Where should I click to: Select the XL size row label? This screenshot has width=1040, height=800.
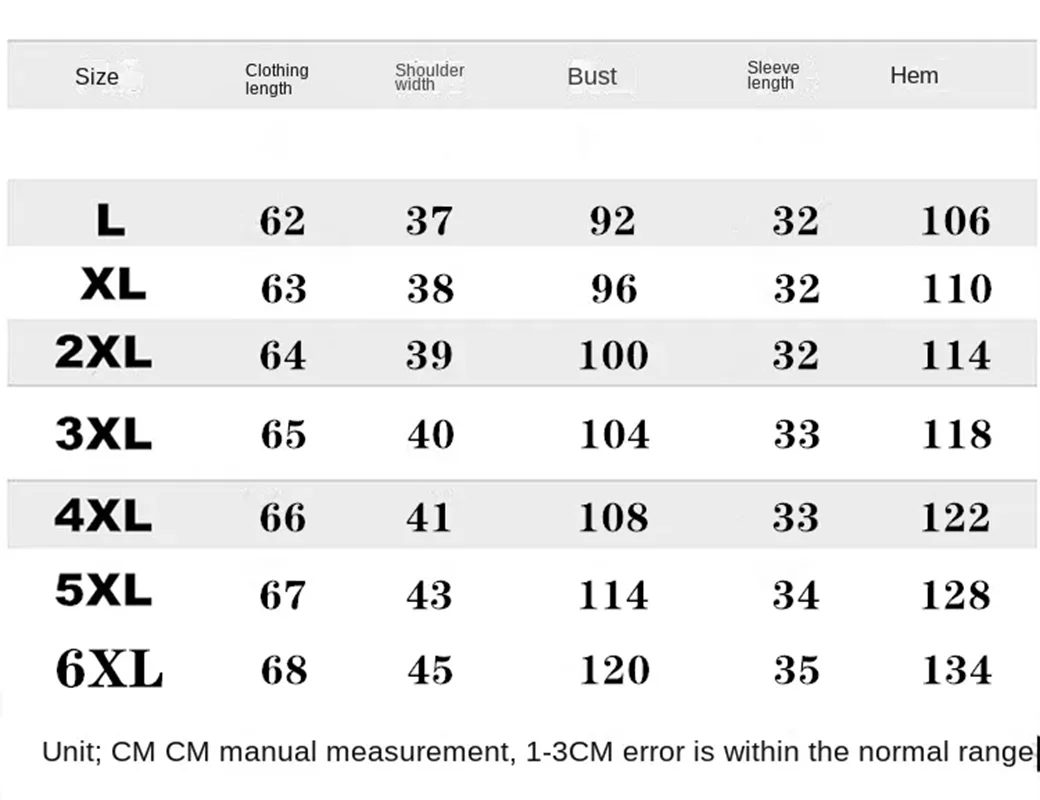click(x=113, y=286)
